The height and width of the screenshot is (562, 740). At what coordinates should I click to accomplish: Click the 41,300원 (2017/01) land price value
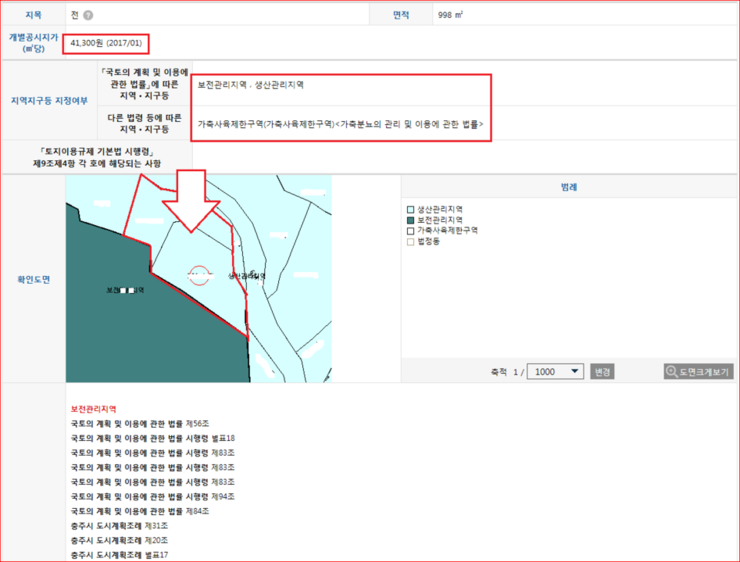click(x=106, y=43)
